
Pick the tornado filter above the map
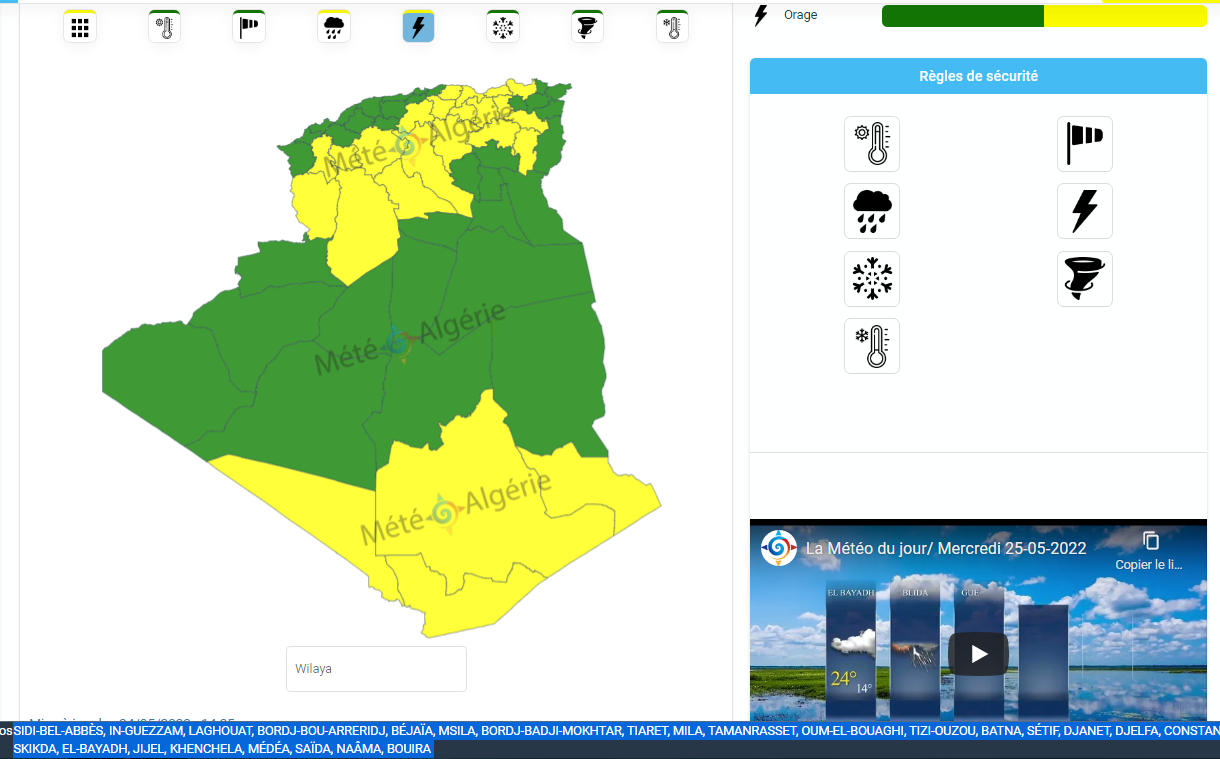coord(588,27)
